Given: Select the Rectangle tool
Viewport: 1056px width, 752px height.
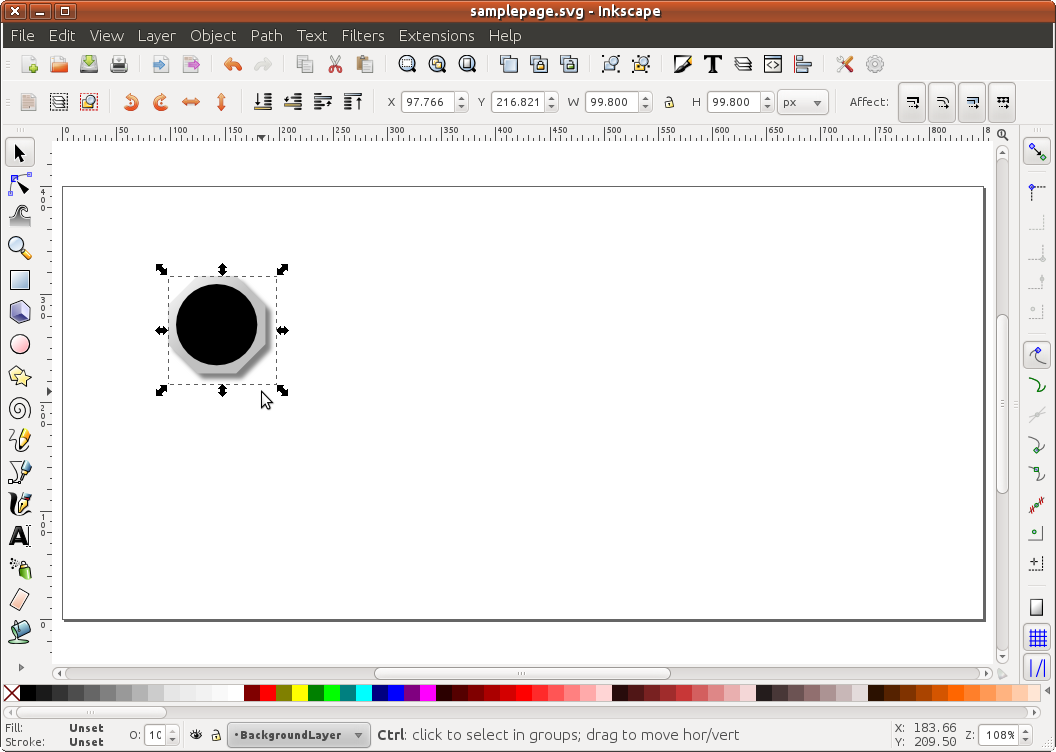Looking at the screenshot, I should (x=19, y=280).
